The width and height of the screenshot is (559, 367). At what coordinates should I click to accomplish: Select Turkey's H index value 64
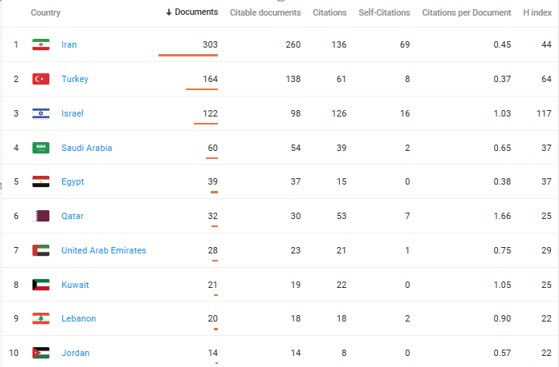[x=546, y=79]
